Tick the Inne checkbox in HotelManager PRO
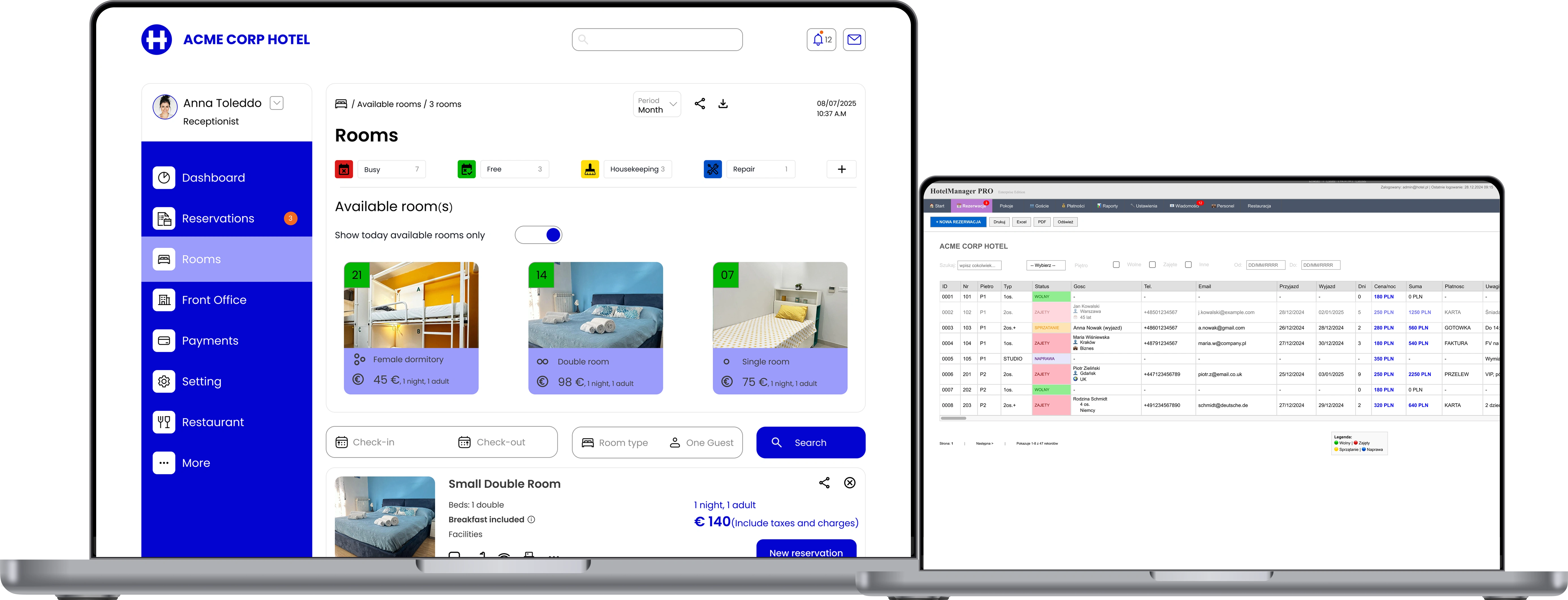 pos(1188,264)
